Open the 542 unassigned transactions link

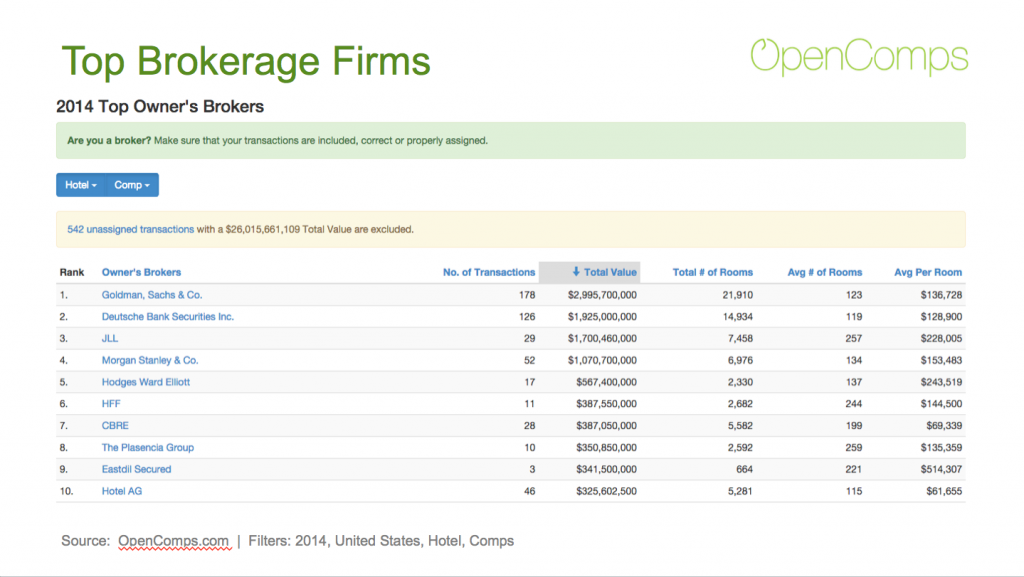click(131, 229)
